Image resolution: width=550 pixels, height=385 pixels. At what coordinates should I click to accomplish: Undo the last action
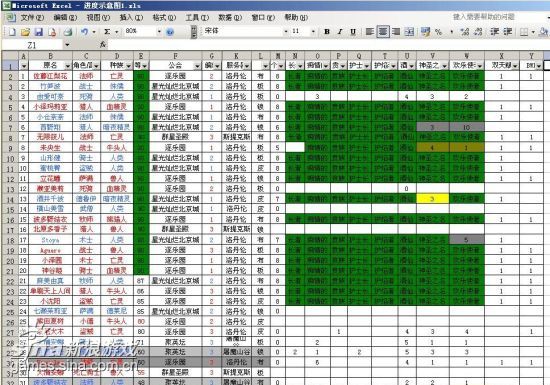(85, 32)
